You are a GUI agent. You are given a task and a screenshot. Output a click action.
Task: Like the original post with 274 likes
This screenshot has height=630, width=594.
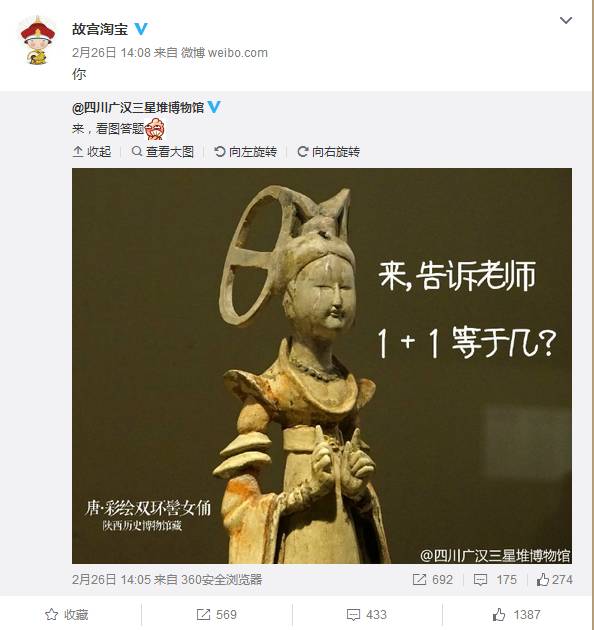point(555,580)
